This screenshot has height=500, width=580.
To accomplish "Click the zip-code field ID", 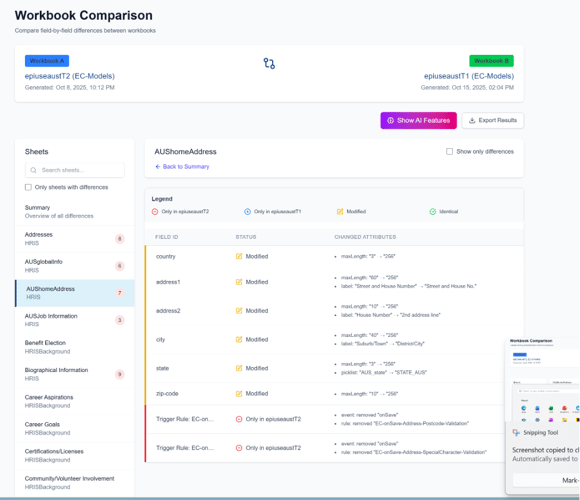I will pyautogui.click(x=167, y=393).
